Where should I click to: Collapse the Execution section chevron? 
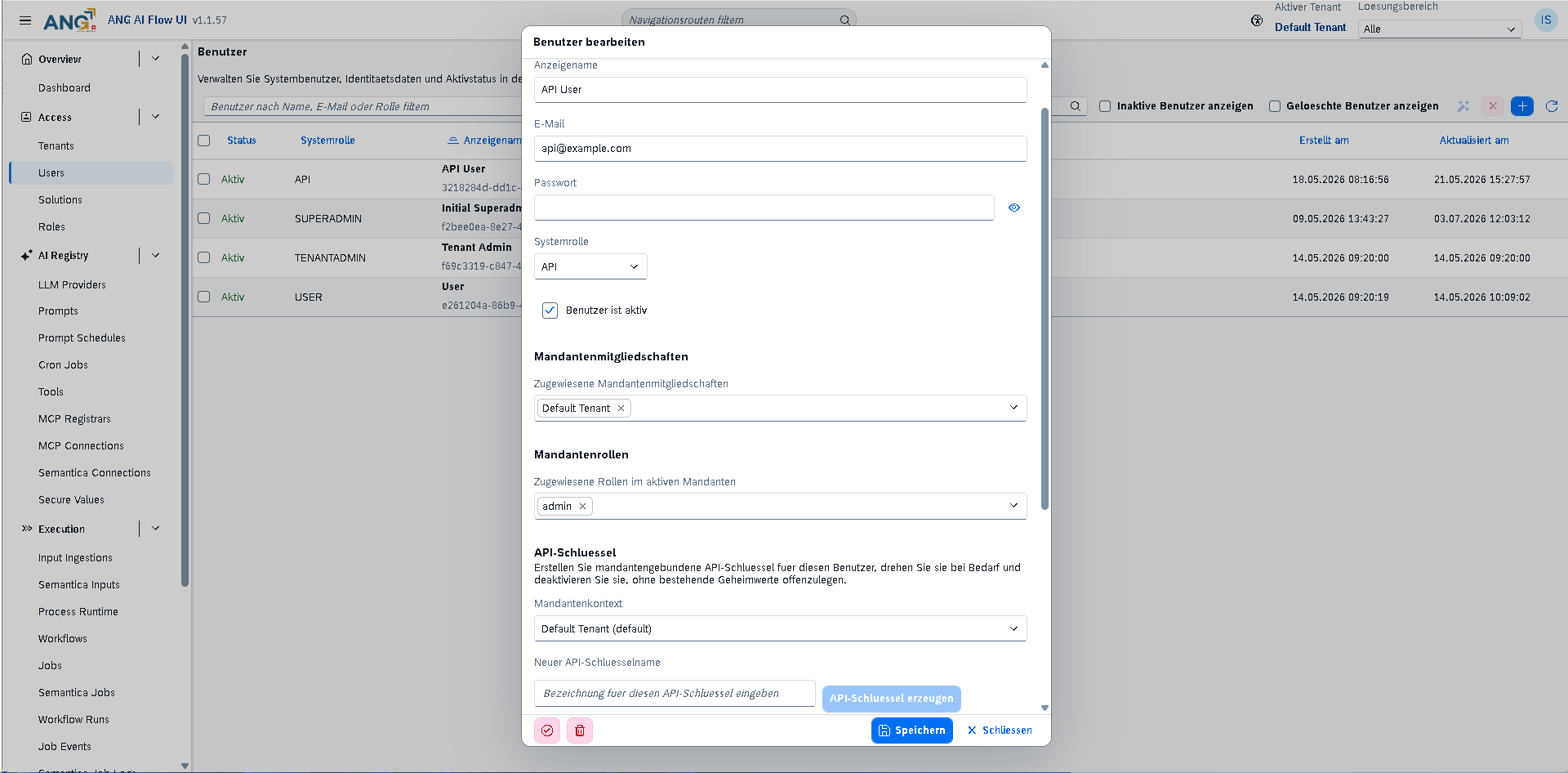[155, 529]
